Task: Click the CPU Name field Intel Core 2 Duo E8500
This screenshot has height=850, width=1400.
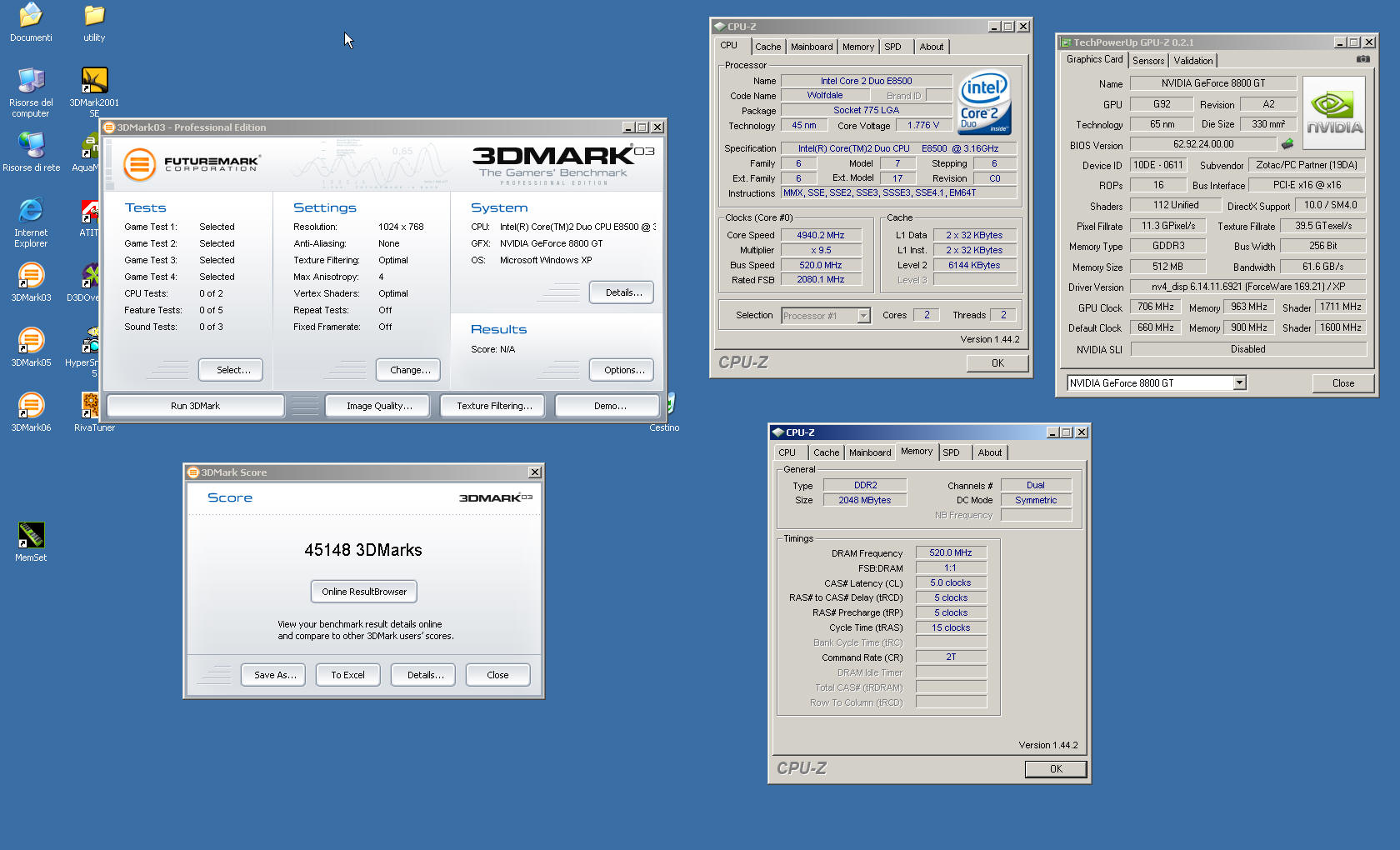Action: coord(866,81)
